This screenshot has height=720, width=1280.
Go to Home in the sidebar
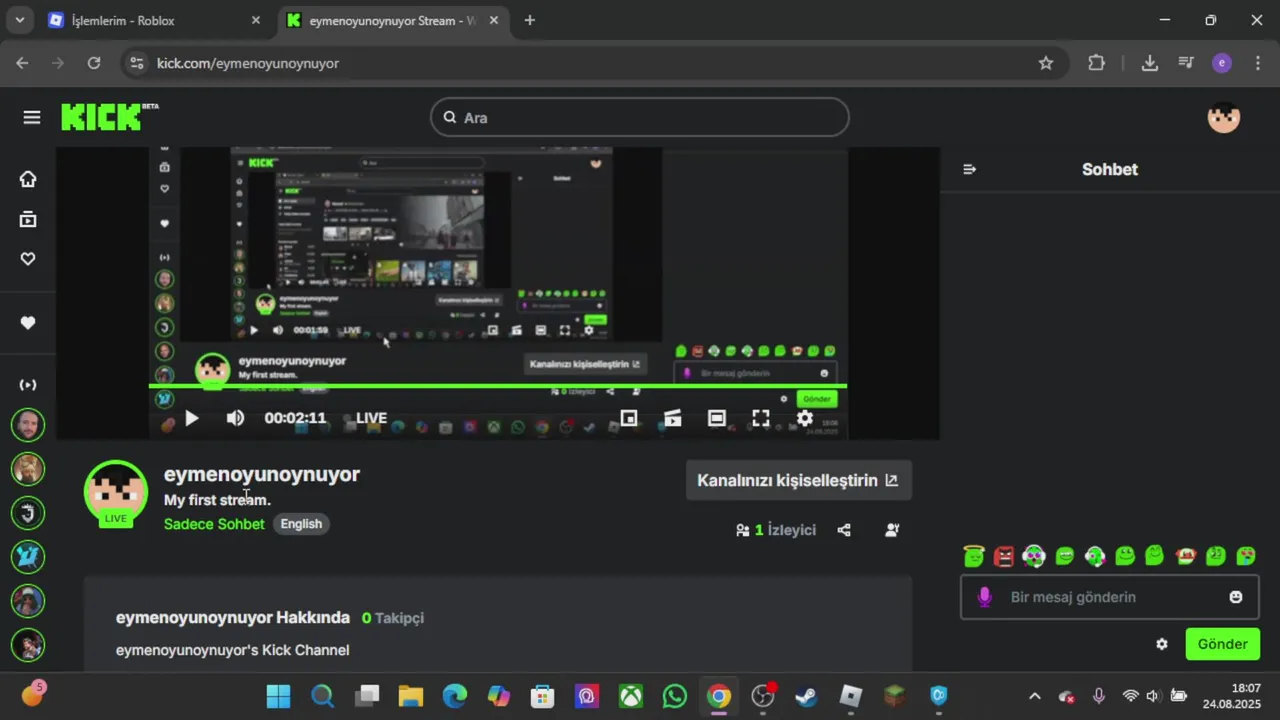pyautogui.click(x=28, y=179)
